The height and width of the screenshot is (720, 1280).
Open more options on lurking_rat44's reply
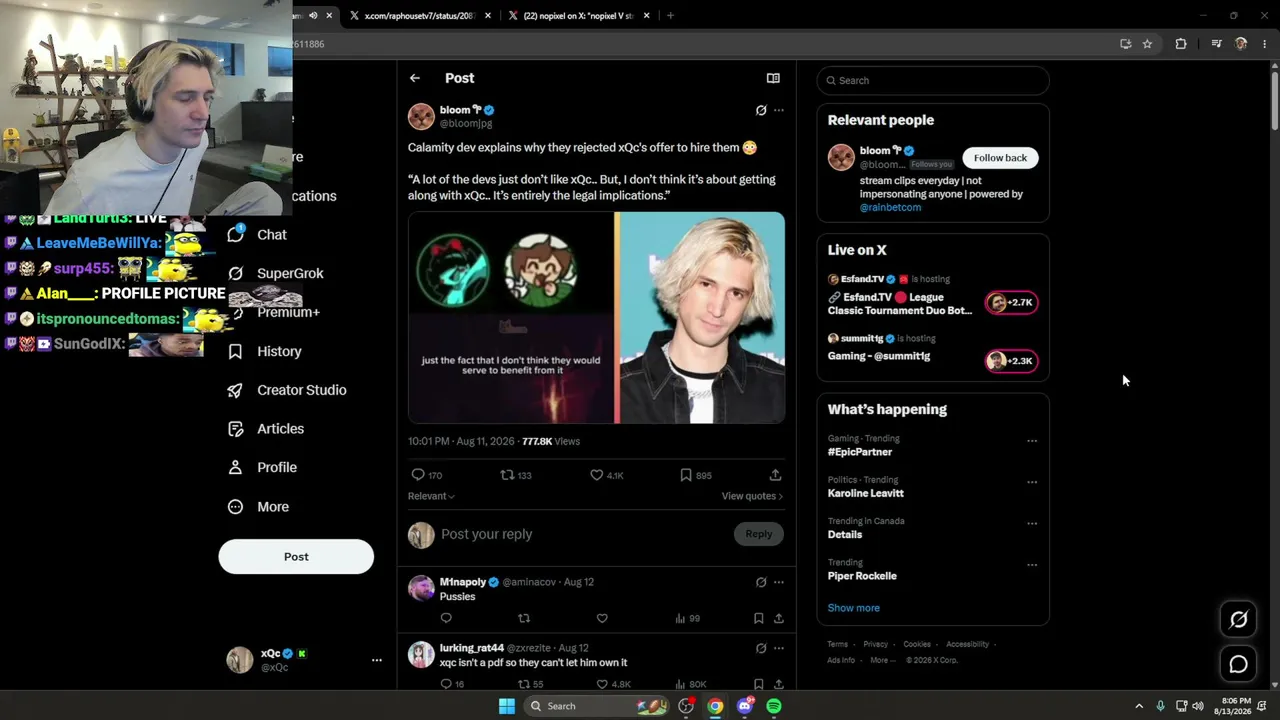tap(779, 648)
